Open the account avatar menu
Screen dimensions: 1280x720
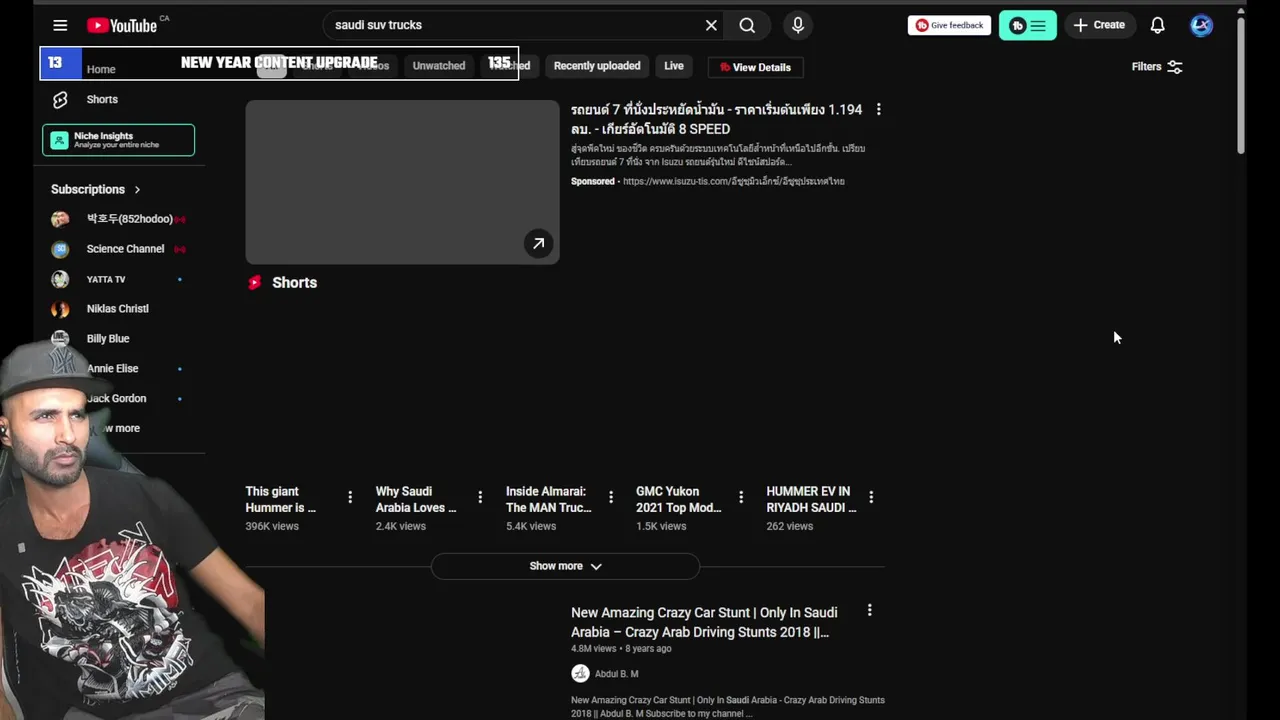click(1201, 25)
